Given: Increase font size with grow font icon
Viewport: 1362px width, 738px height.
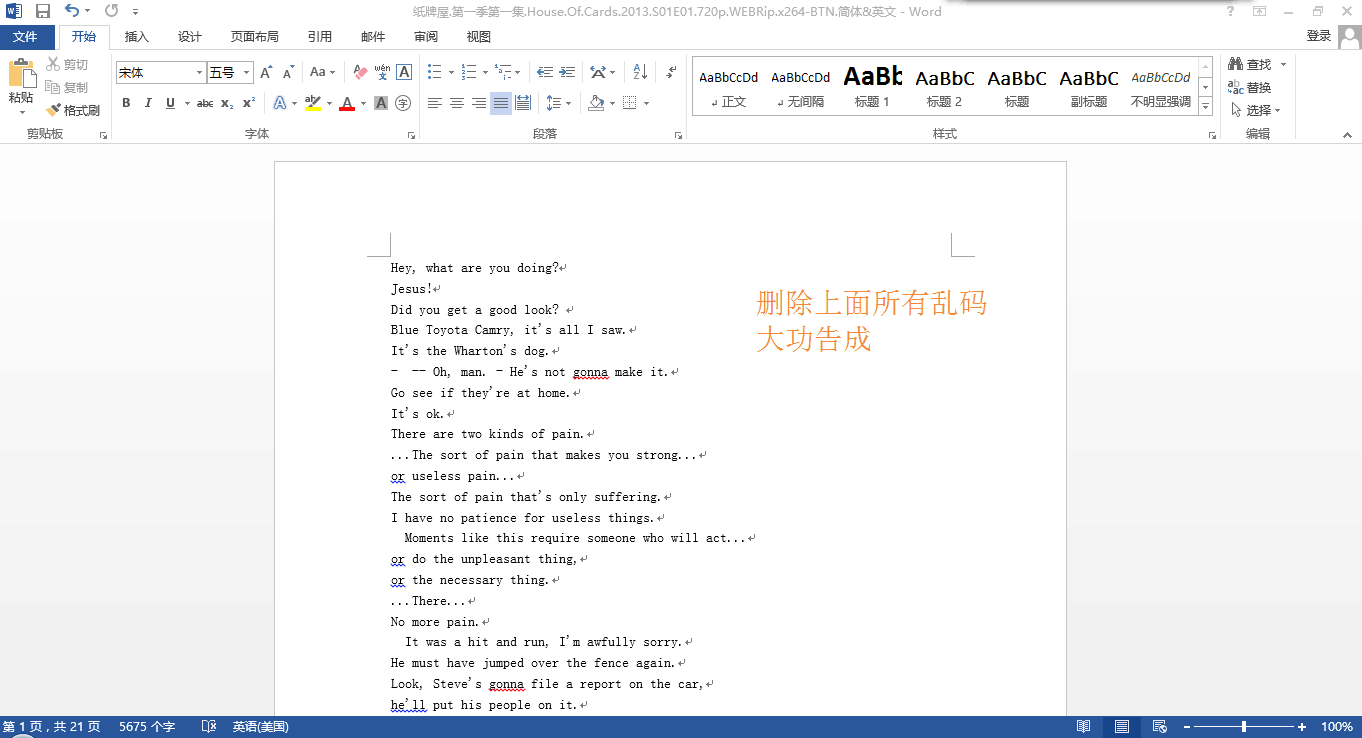Looking at the screenshot, I should coord(265,72).
